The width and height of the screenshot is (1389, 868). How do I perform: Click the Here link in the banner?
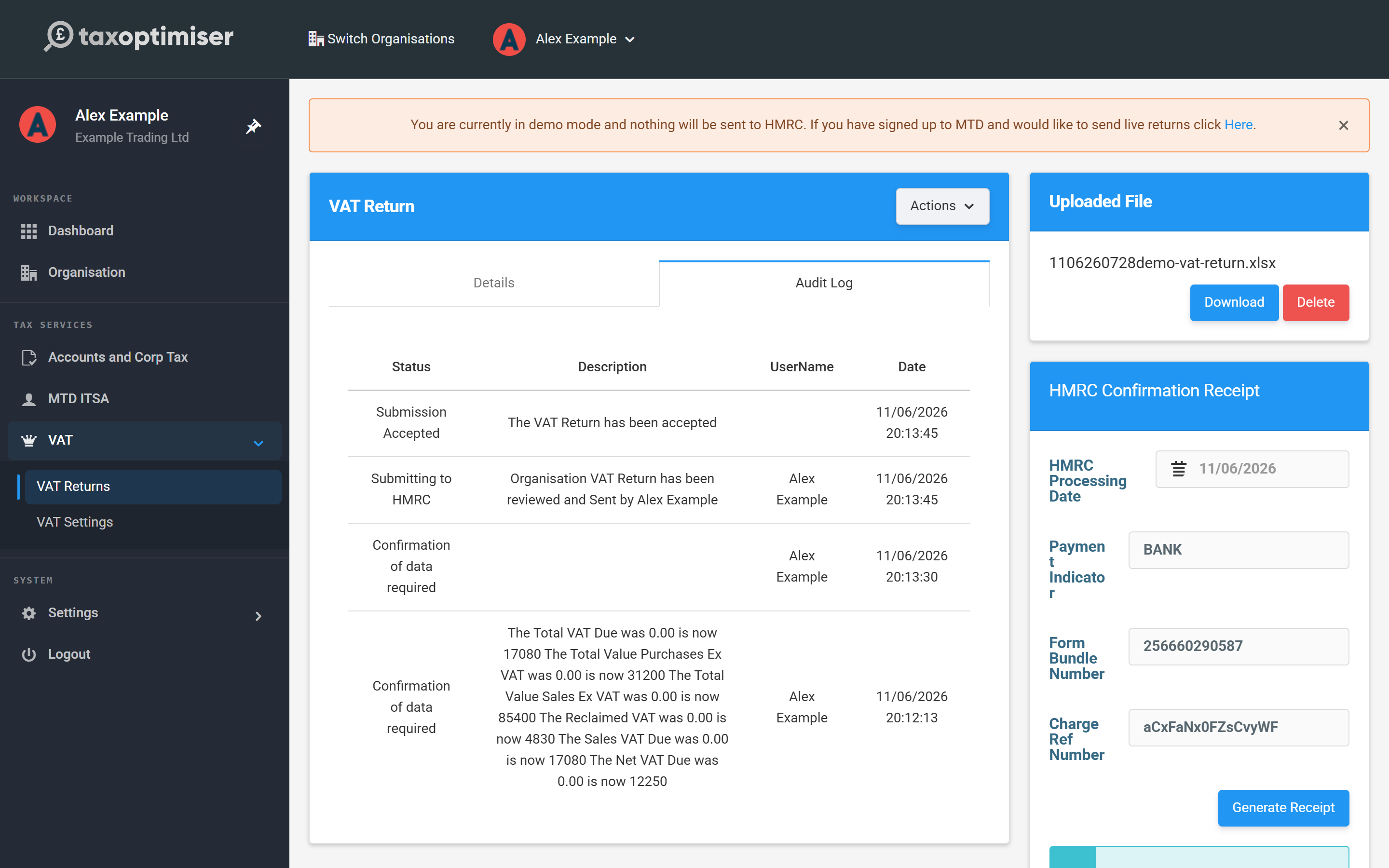(x=1238, y=124)
